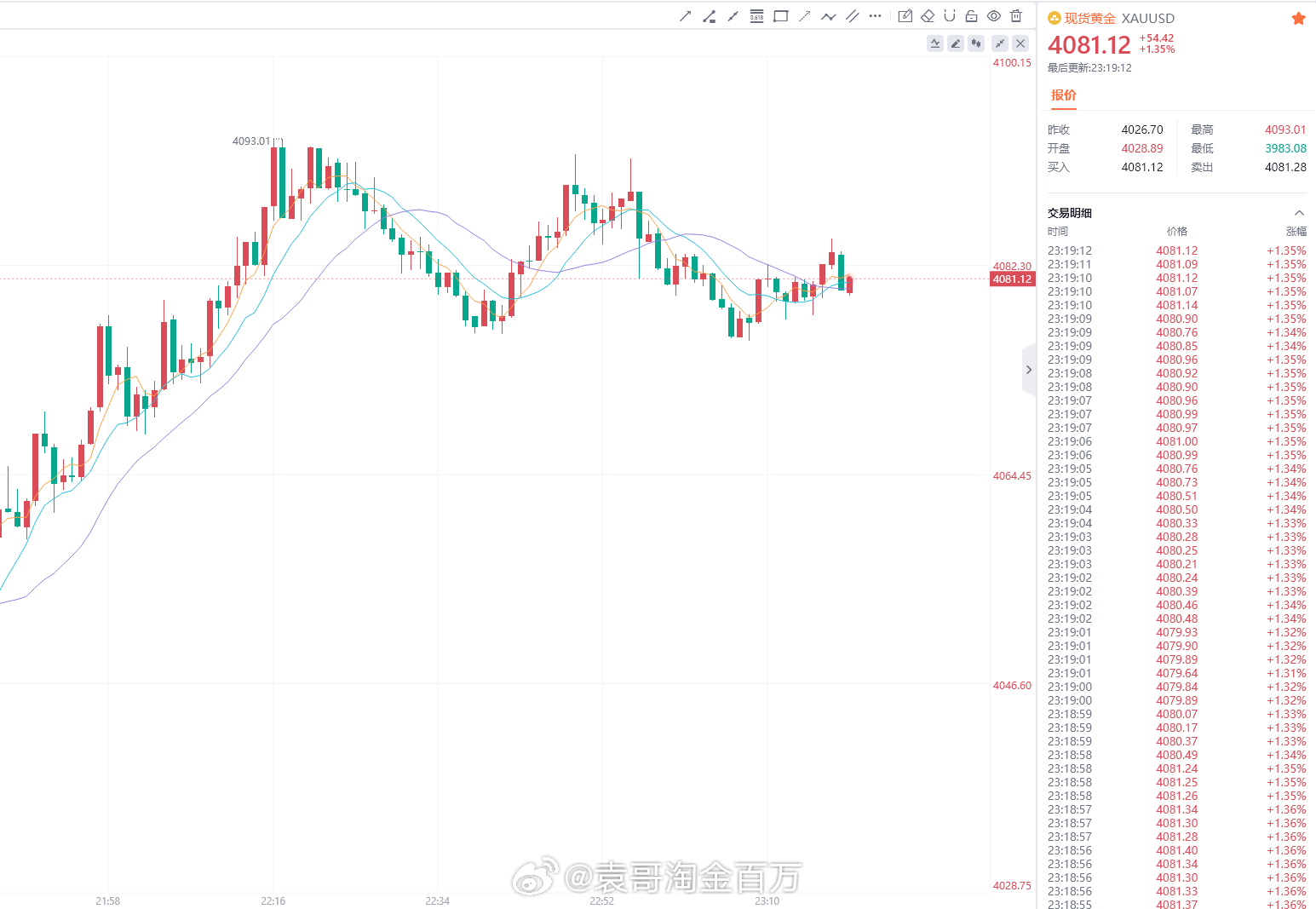The image size is (1316, 909).
Task: Select the zigzag polyline tool
Action: (828, 16)
